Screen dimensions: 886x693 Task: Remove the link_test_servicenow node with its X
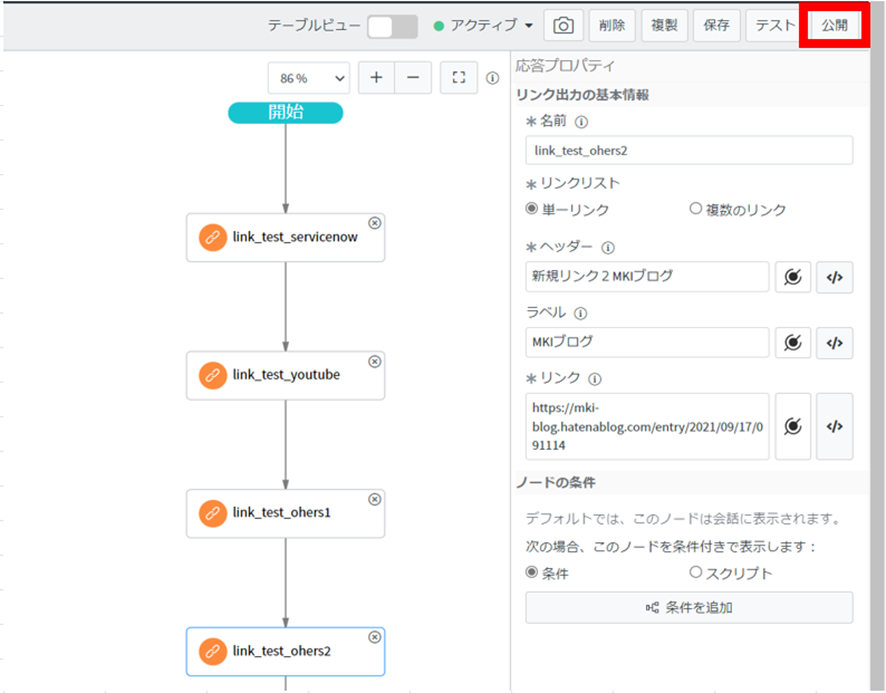(x=375, y=223)
